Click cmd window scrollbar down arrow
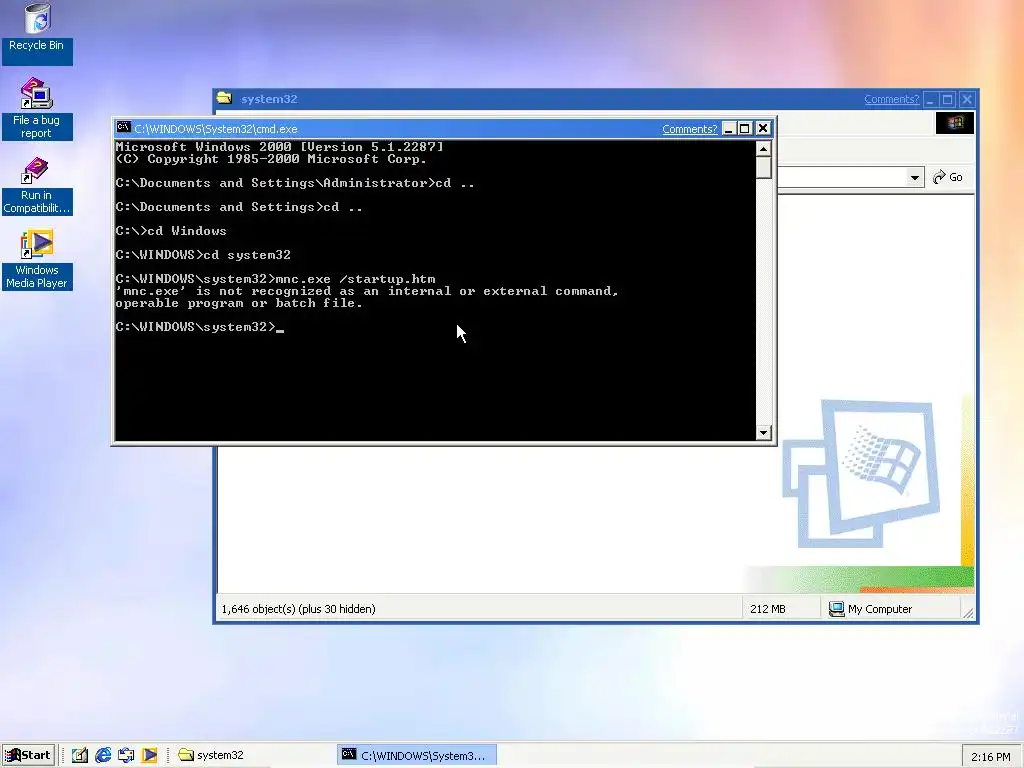The height and width of the screenshot is (768, 1024). click(763, 432)
